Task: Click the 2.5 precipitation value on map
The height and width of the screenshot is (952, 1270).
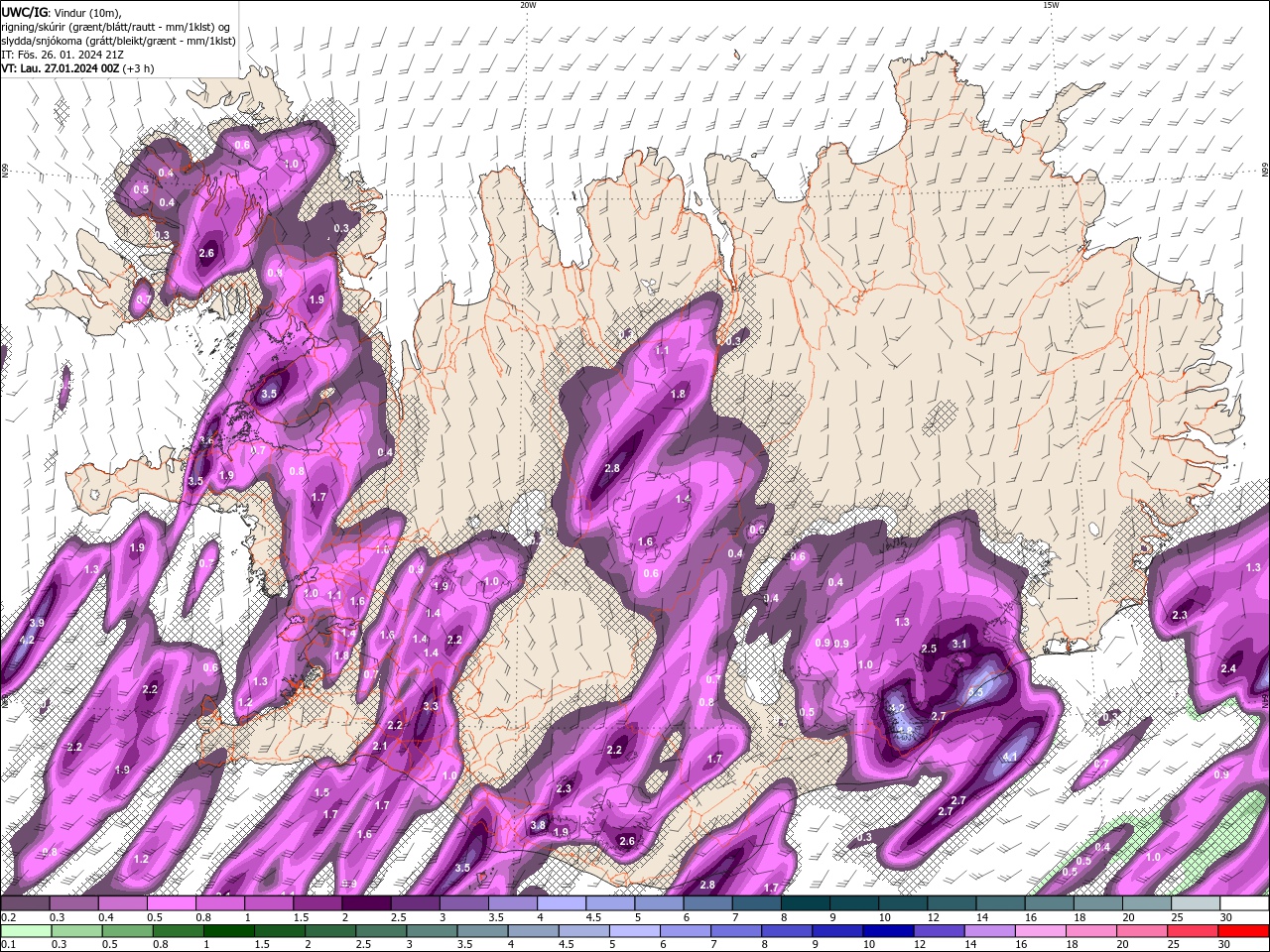Action: click(929, 649)
